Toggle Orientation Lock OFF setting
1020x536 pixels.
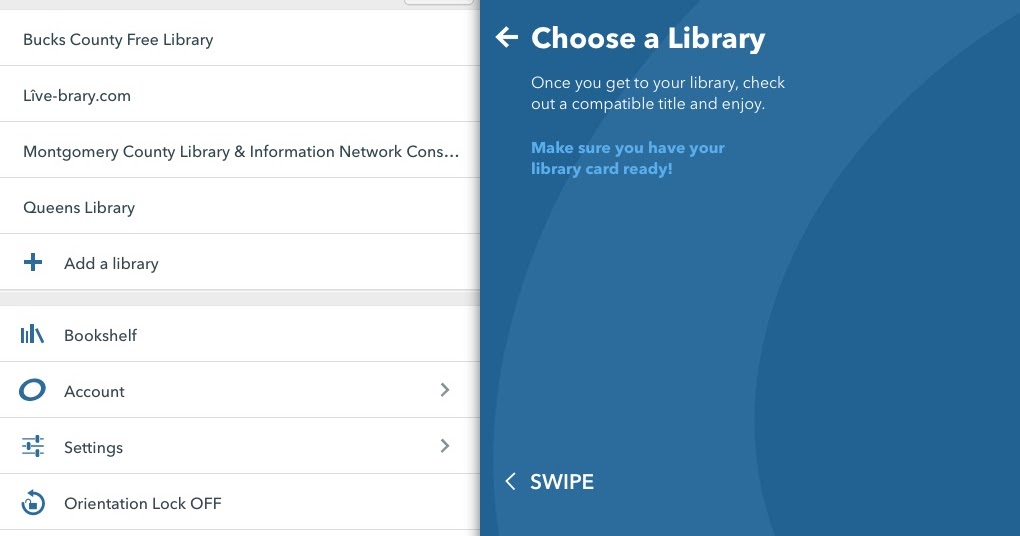point(142,504)
